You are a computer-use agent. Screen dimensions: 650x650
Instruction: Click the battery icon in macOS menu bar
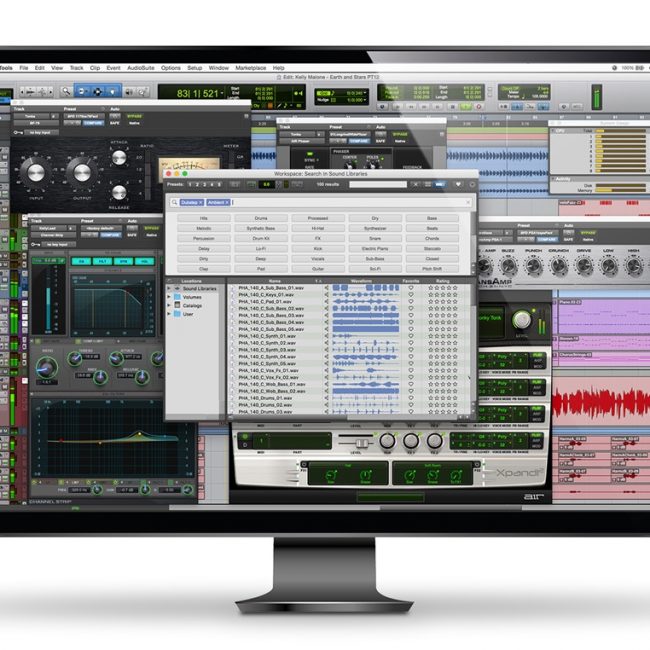[640, 68]
